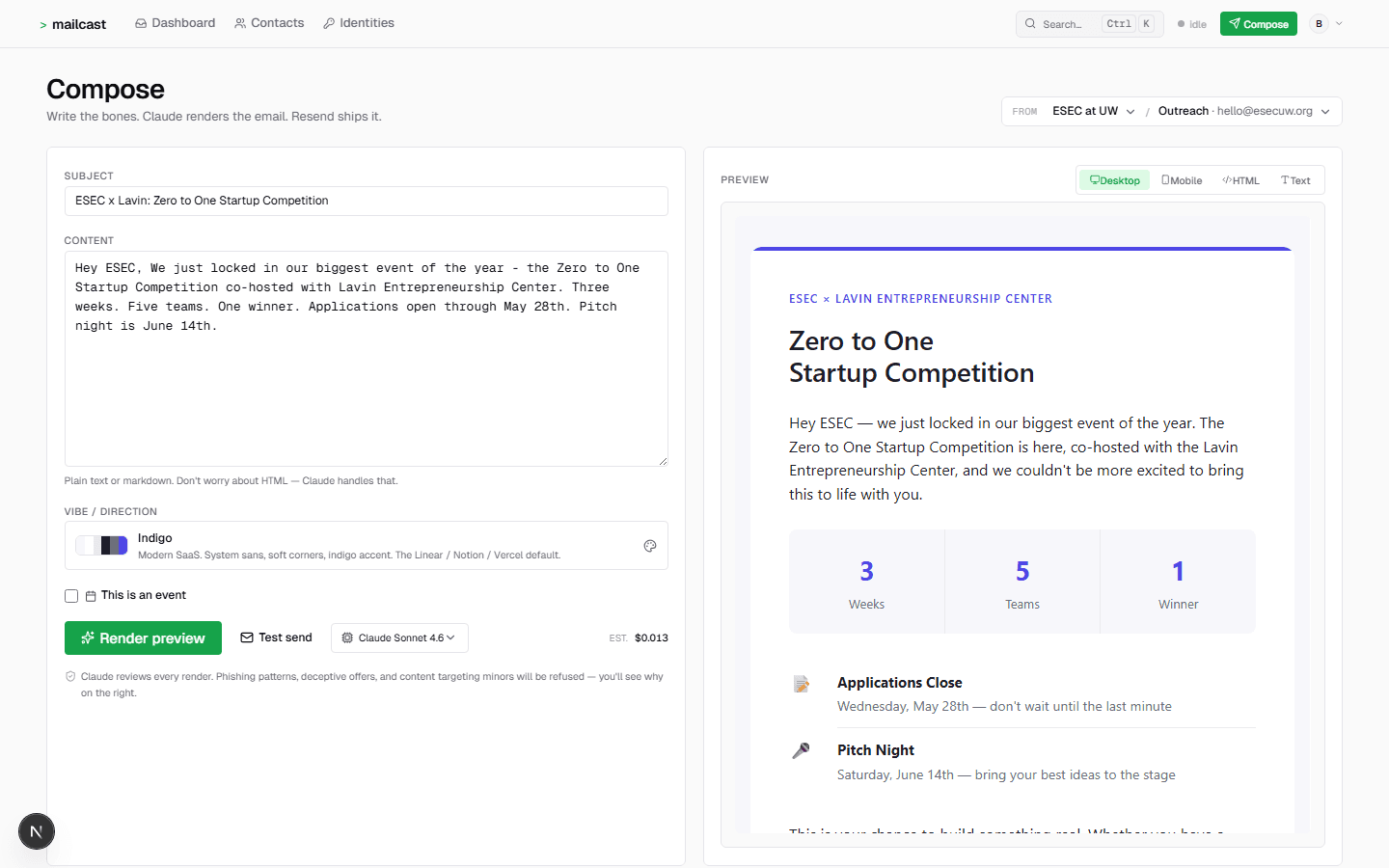1389x868 pixels.
Task: Click the "Saturday, June 14th" pitch line
Action: (1006, 775)
